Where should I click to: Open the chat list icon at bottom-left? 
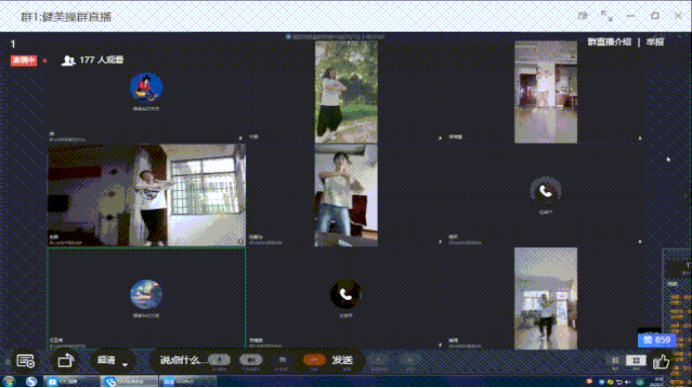(x=26, y=361)
